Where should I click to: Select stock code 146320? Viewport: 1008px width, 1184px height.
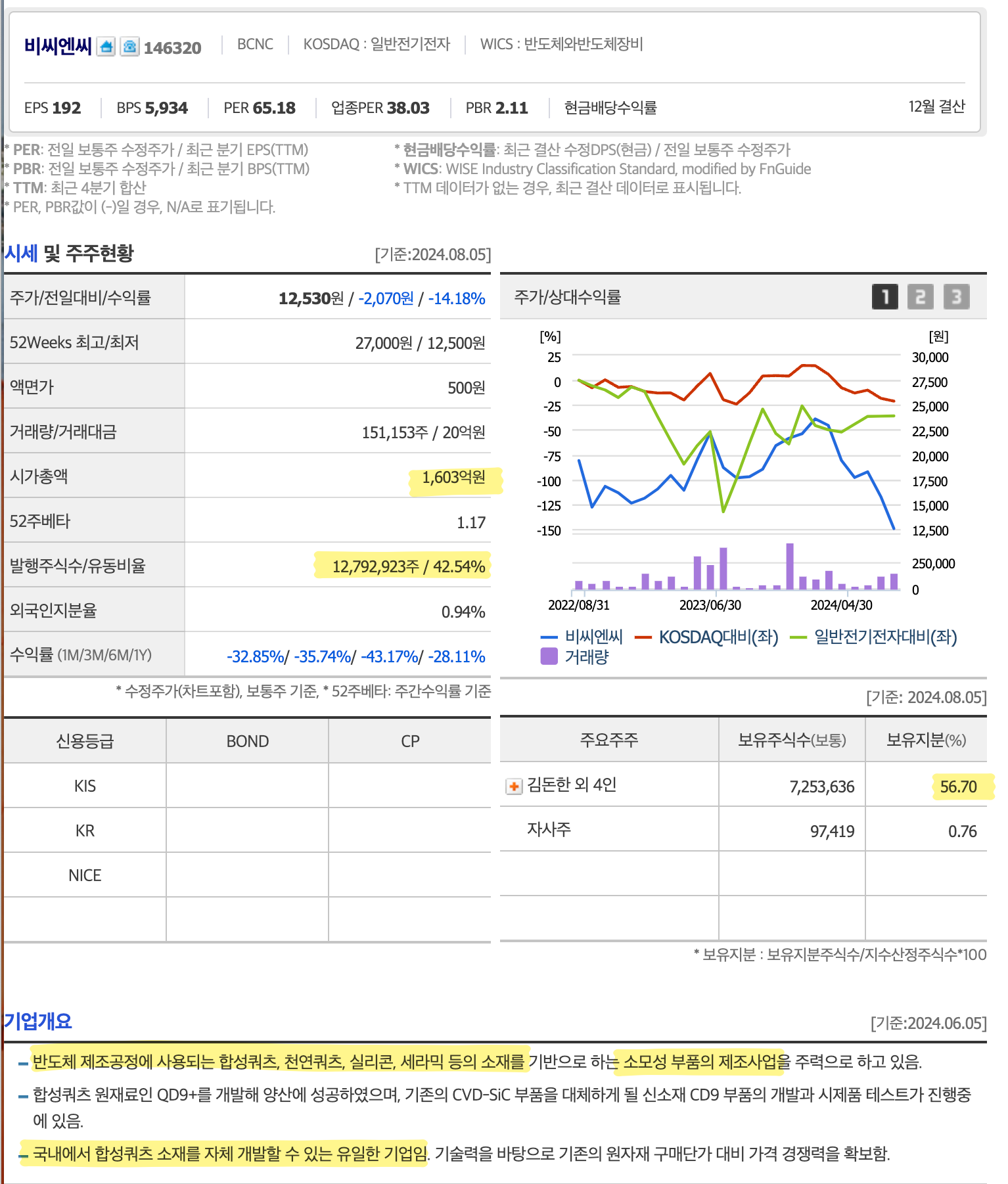coord(173,48)
